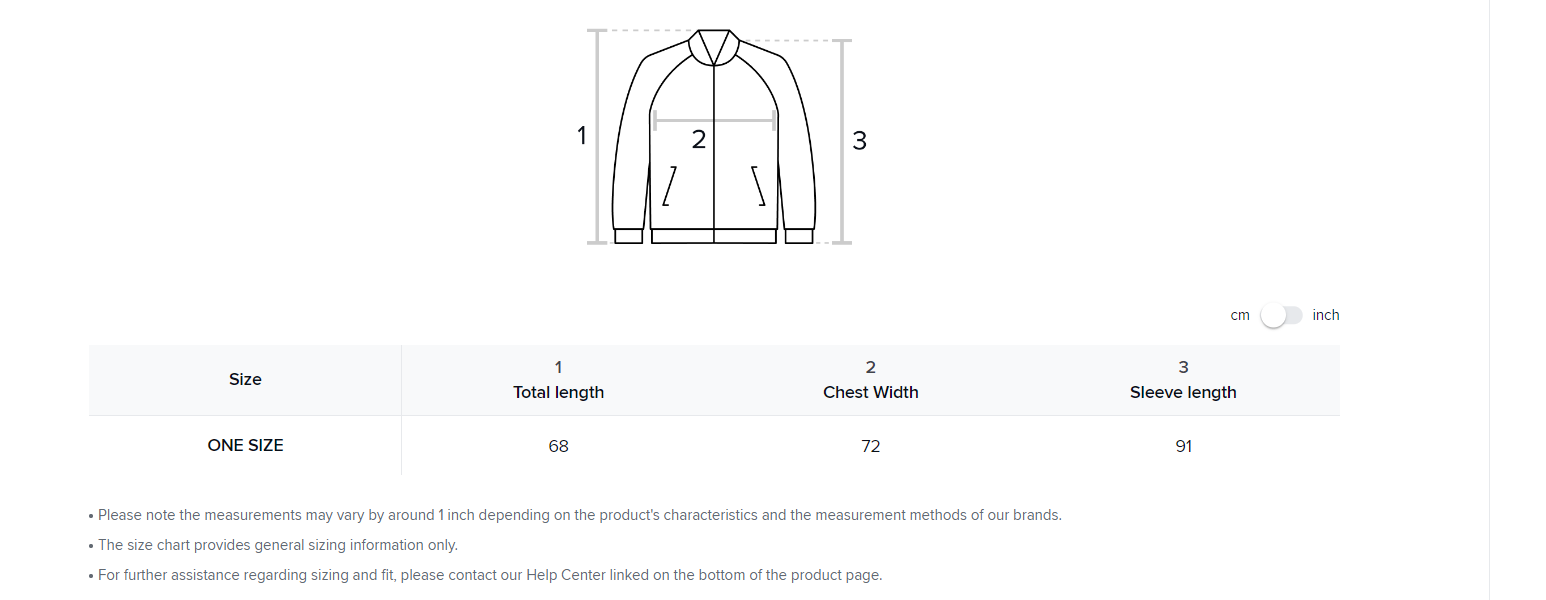Click the number 1 total length marker
Image resolution: width=1546 pixels, height=600 pixels.
click(x=581, y=136)
